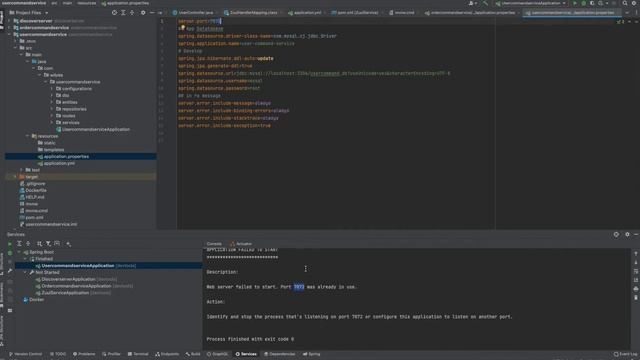
Task: Open the Actuator tab
Action: [241, 244]
